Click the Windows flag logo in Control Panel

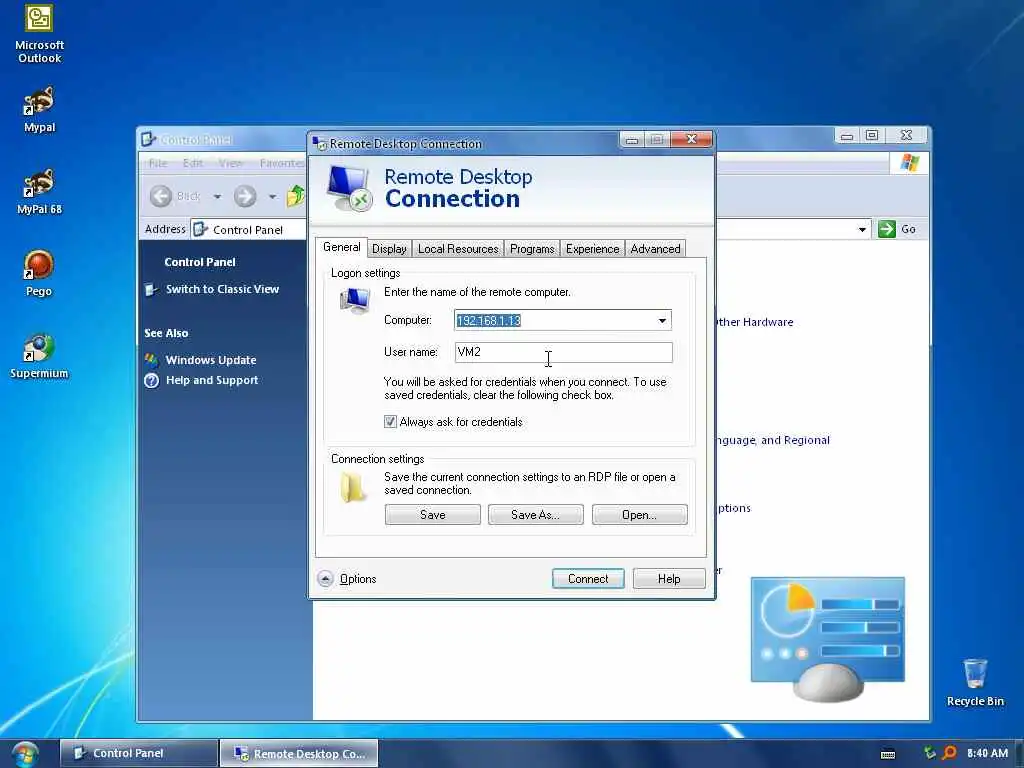point(909,163)
